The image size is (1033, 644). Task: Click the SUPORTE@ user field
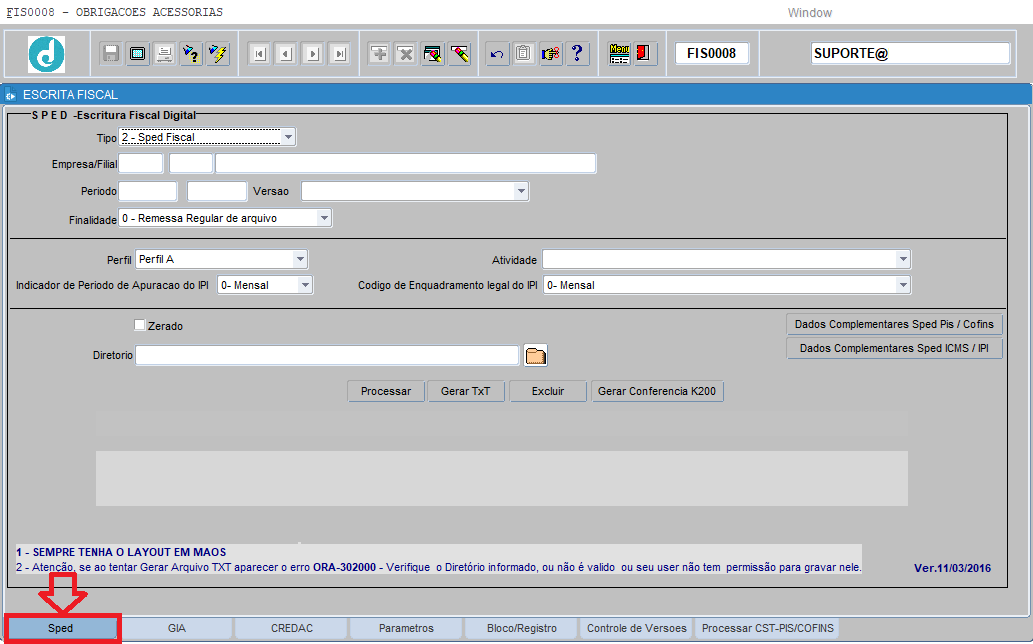point(910,53)
